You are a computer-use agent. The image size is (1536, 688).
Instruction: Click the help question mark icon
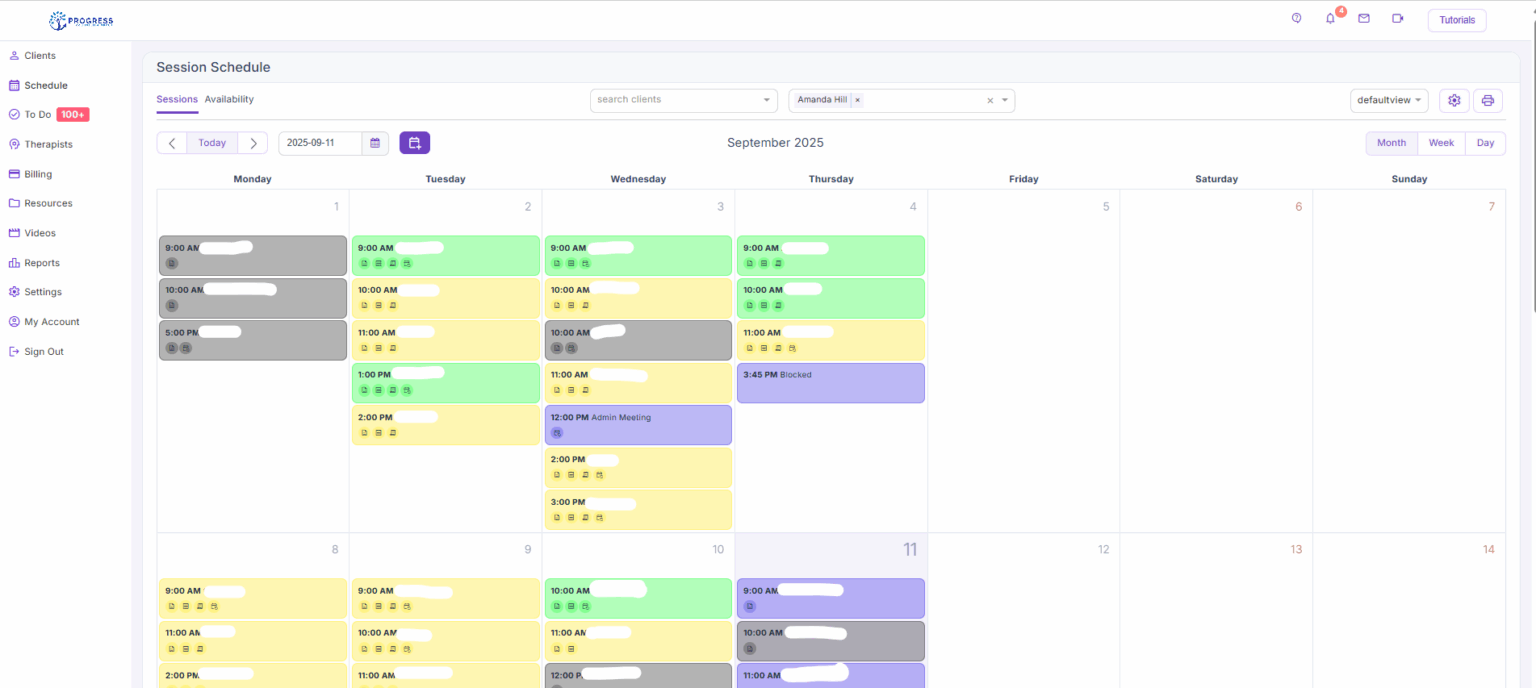tap(1296, 18)
